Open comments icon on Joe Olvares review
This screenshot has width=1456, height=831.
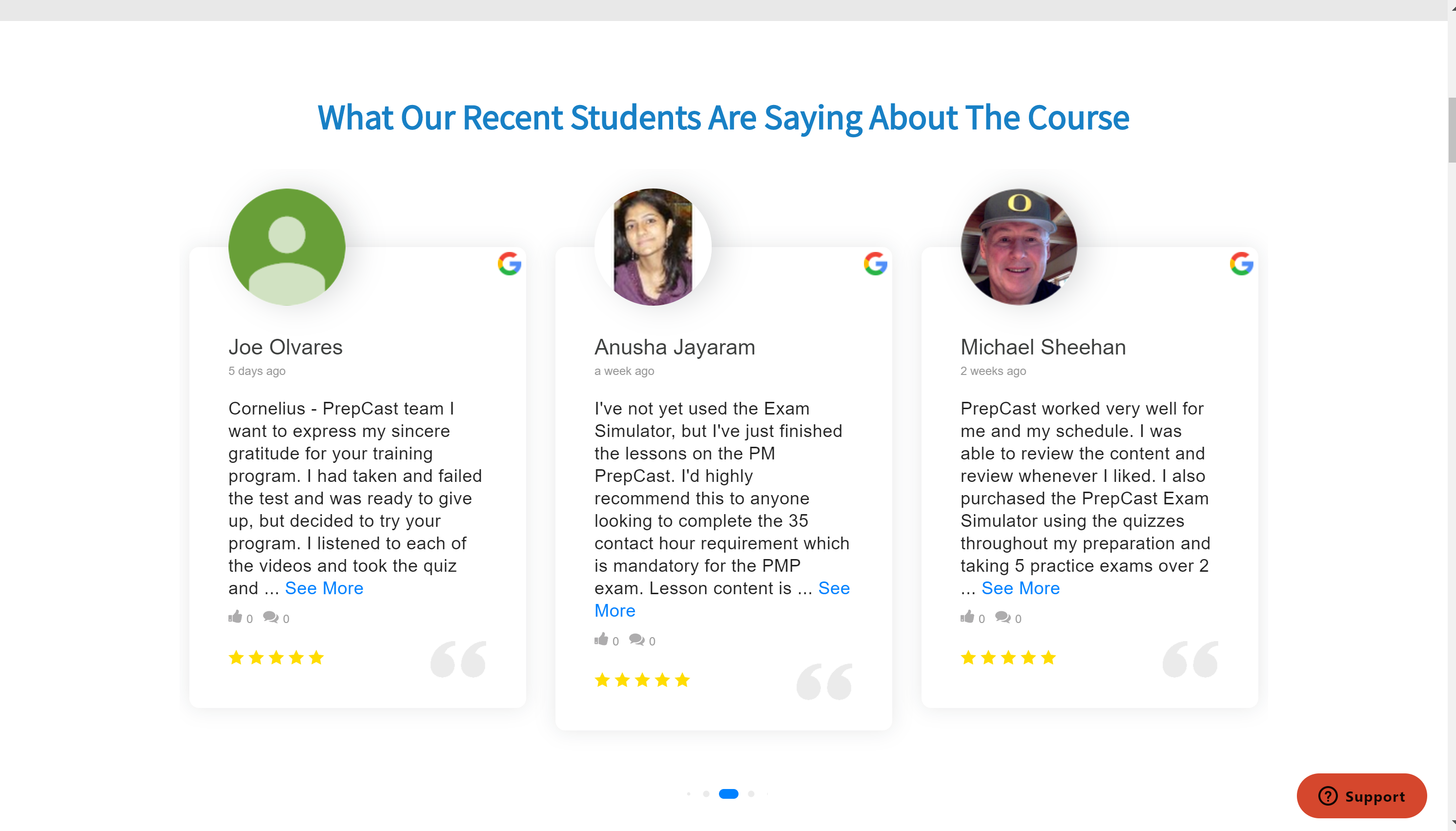(x=270, y=617)
